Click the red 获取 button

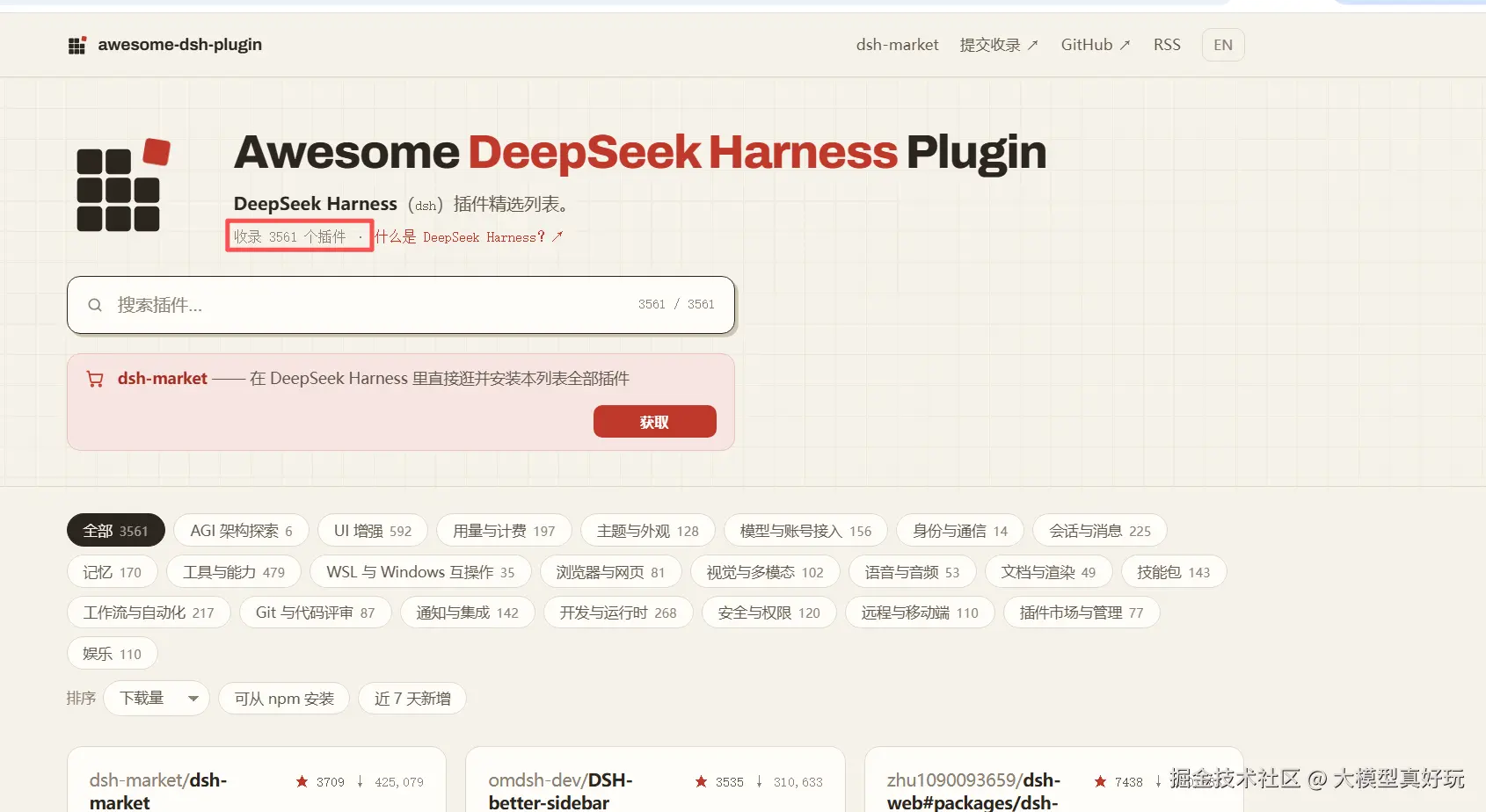click(655, 421)
